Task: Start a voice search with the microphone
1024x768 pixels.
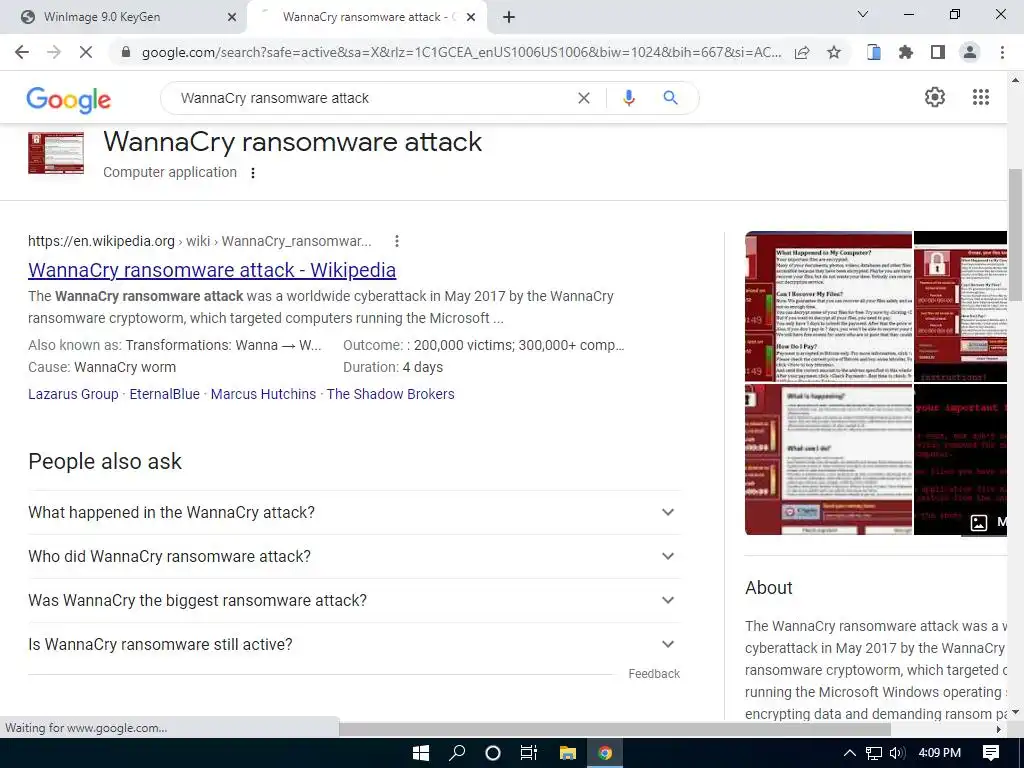Action: coord(628,98)
